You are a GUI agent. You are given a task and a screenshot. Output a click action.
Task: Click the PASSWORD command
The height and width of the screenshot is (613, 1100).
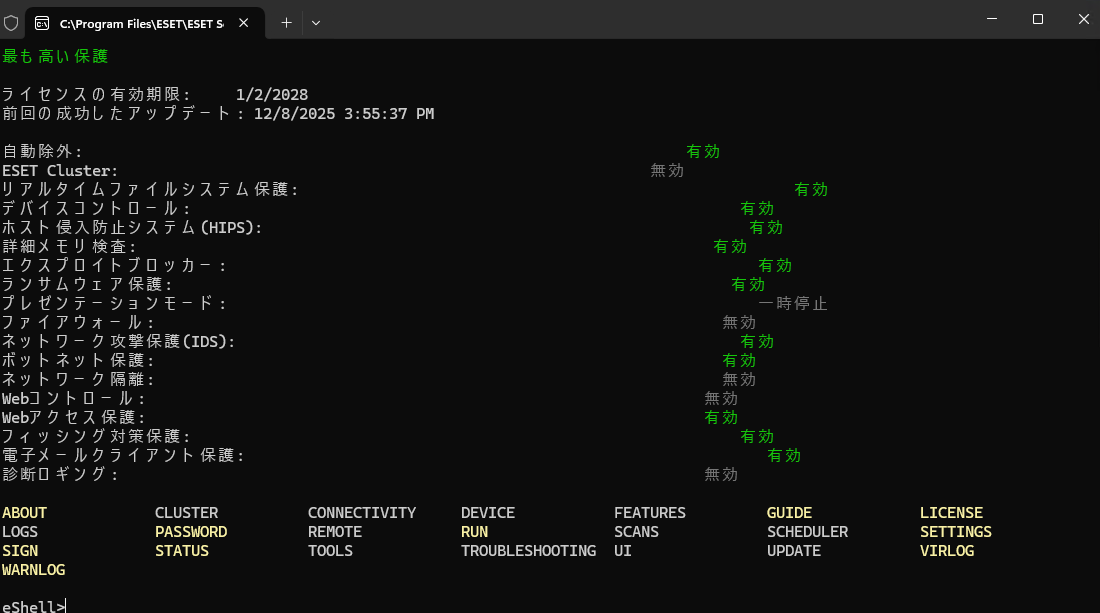click(x=191, y=532)
